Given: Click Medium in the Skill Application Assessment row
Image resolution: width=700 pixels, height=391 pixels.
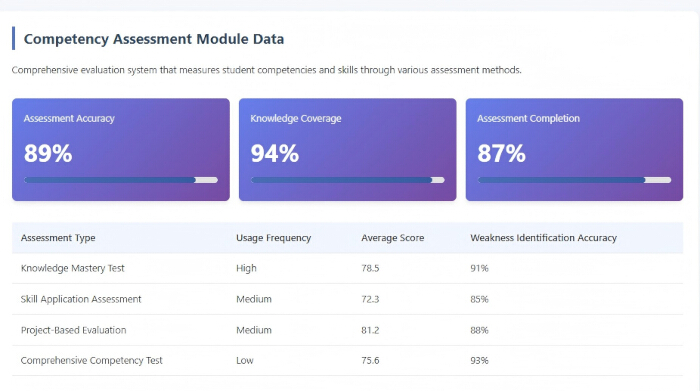Looking at the screenshot, I should 254,299.
